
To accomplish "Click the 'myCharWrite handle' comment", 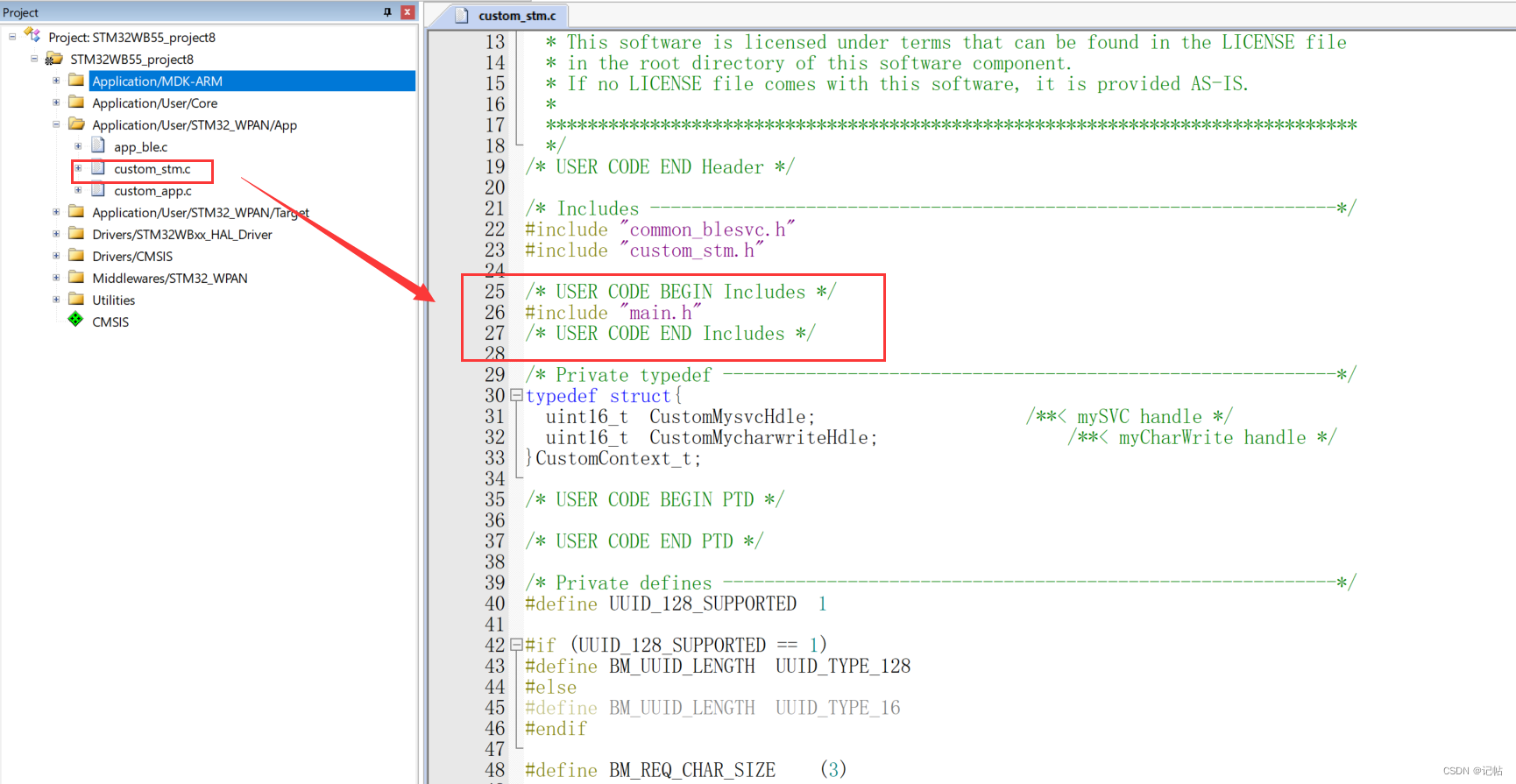I will click(1202, 438).
